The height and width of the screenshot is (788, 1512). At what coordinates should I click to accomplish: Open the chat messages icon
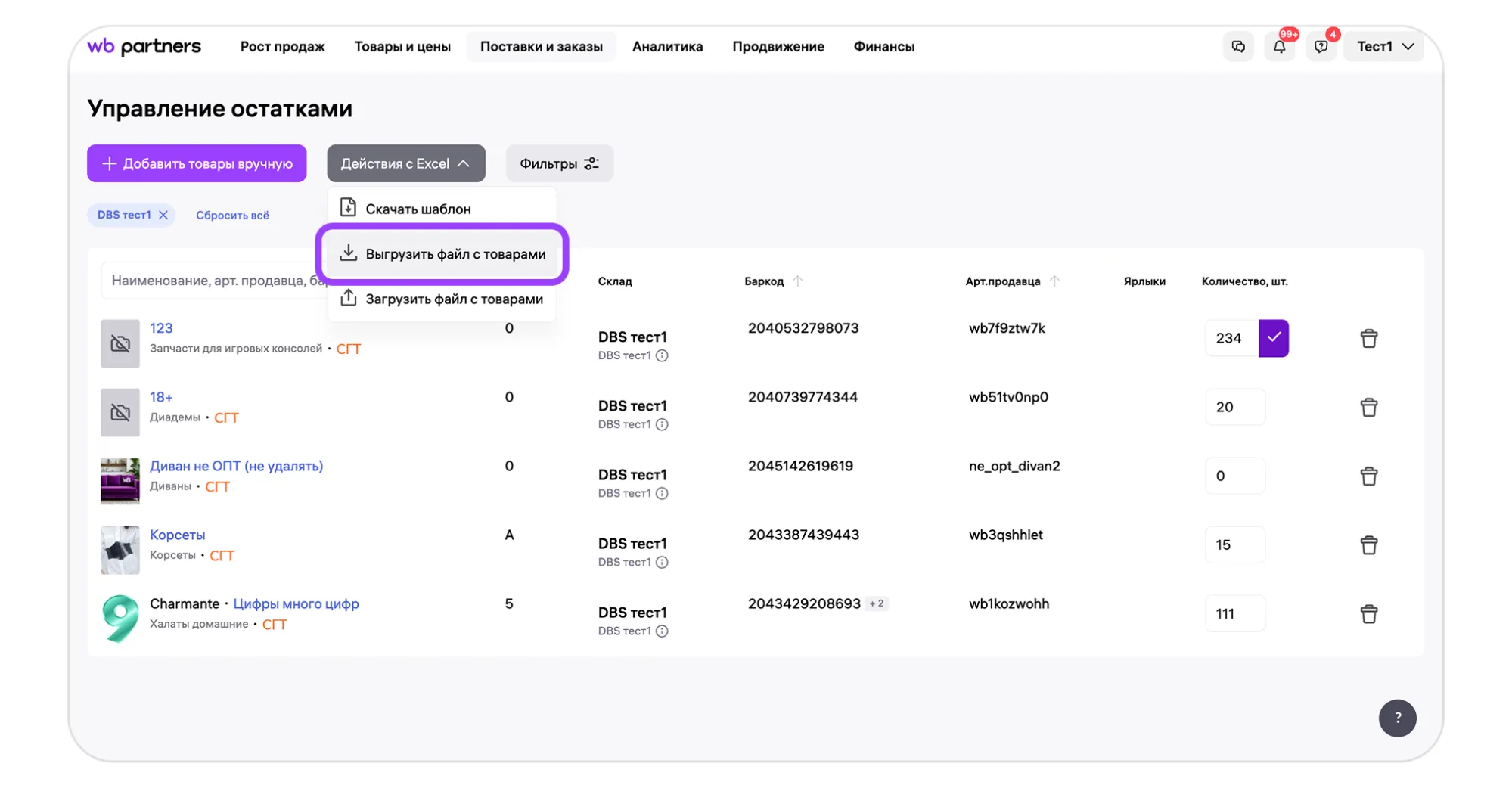(1238, 47)
